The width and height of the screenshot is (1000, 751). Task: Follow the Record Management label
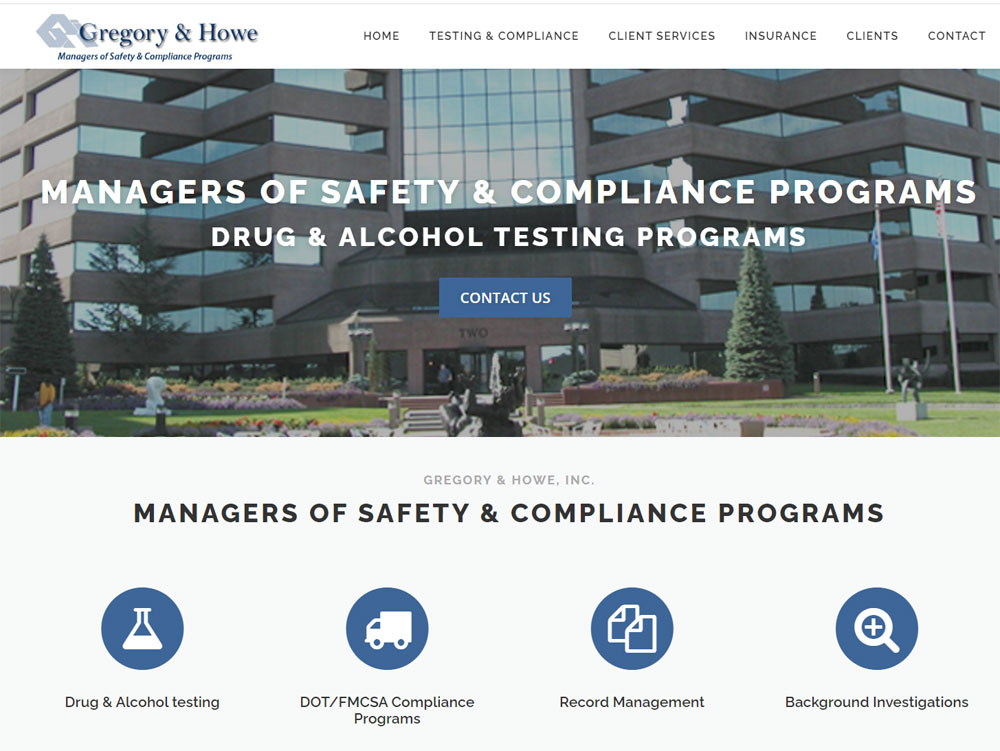click(x=632, y=702)
